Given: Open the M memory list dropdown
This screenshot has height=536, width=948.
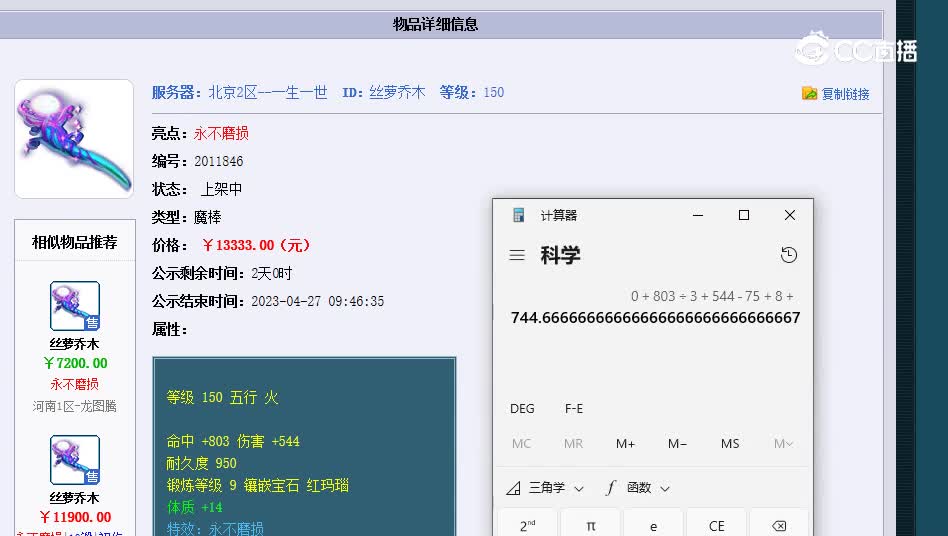Looking at the screenshot, I should coord(783,444).
